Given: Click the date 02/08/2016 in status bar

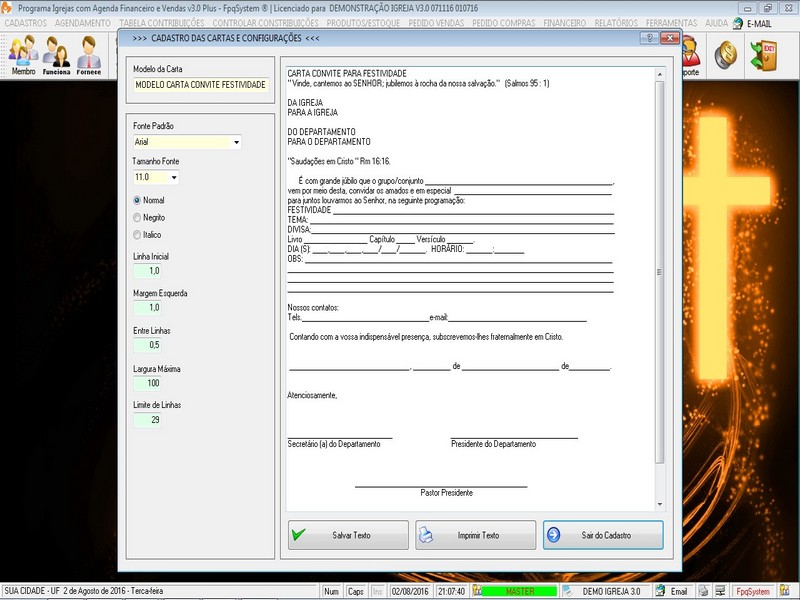Looking at the screenshot, I should 410,591.
